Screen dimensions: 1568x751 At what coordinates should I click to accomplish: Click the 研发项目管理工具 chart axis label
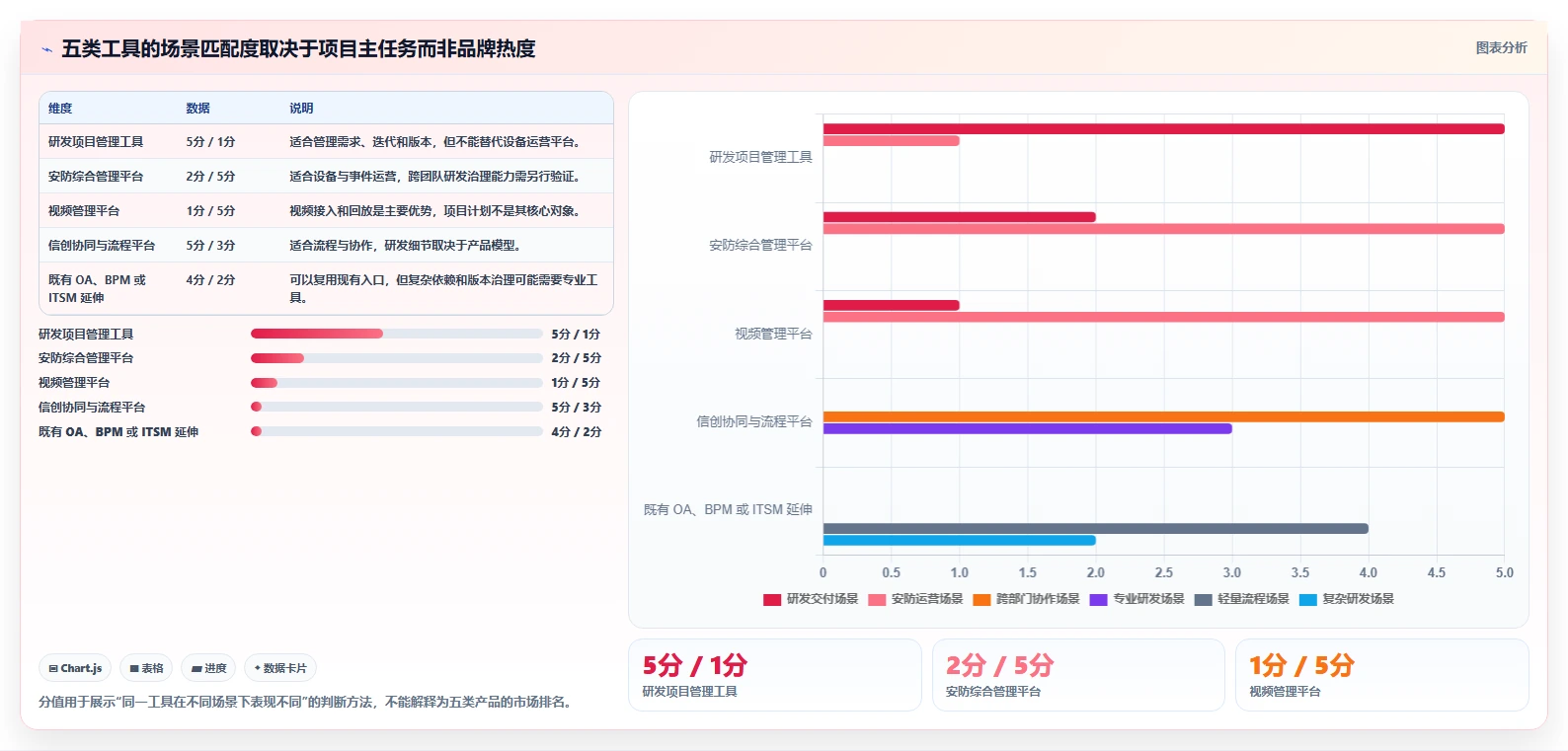point(760,157)
